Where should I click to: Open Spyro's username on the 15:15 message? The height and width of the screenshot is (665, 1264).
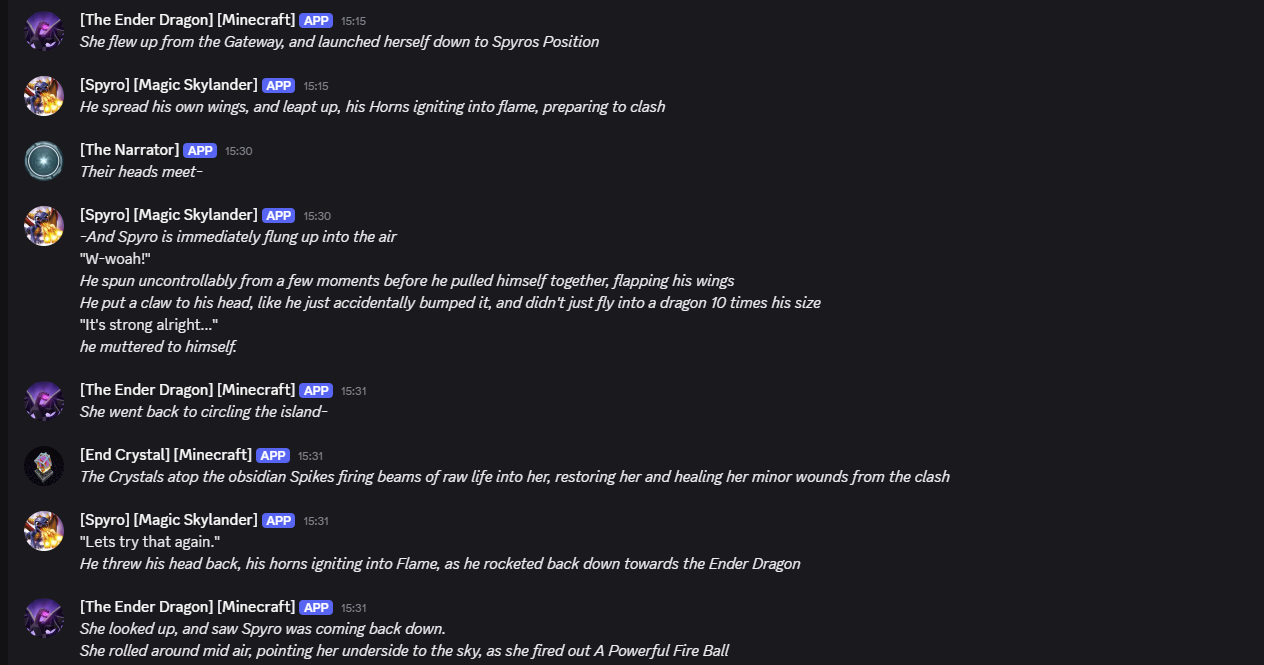[x=168, y=85]
